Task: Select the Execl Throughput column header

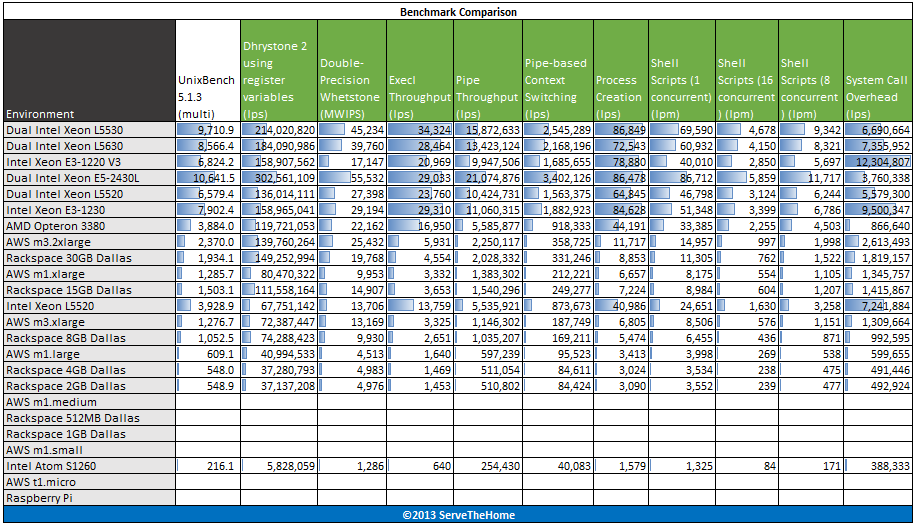Action: point(419,88)
